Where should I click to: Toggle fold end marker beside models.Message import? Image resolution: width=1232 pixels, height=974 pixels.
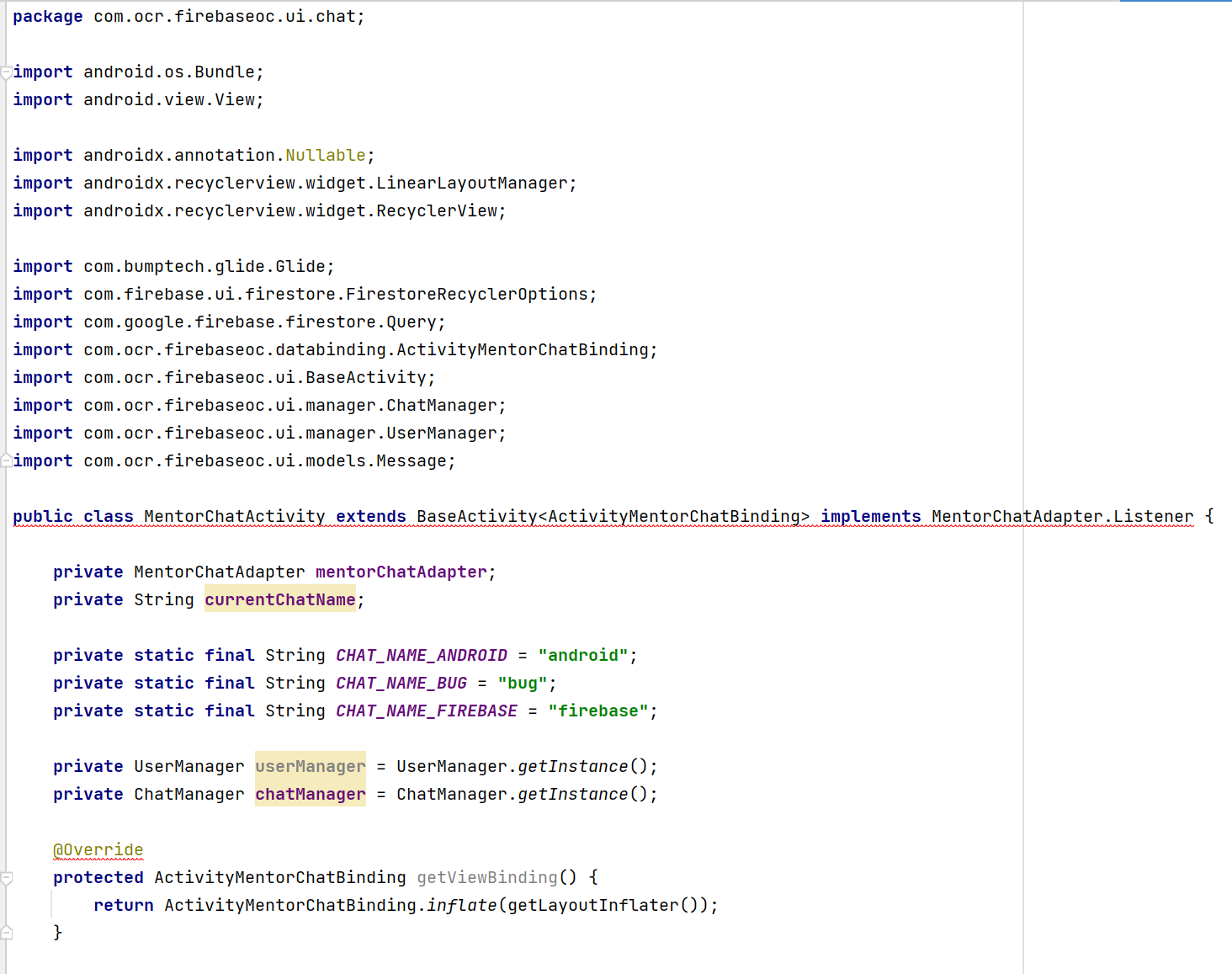(x=6, y=460)
